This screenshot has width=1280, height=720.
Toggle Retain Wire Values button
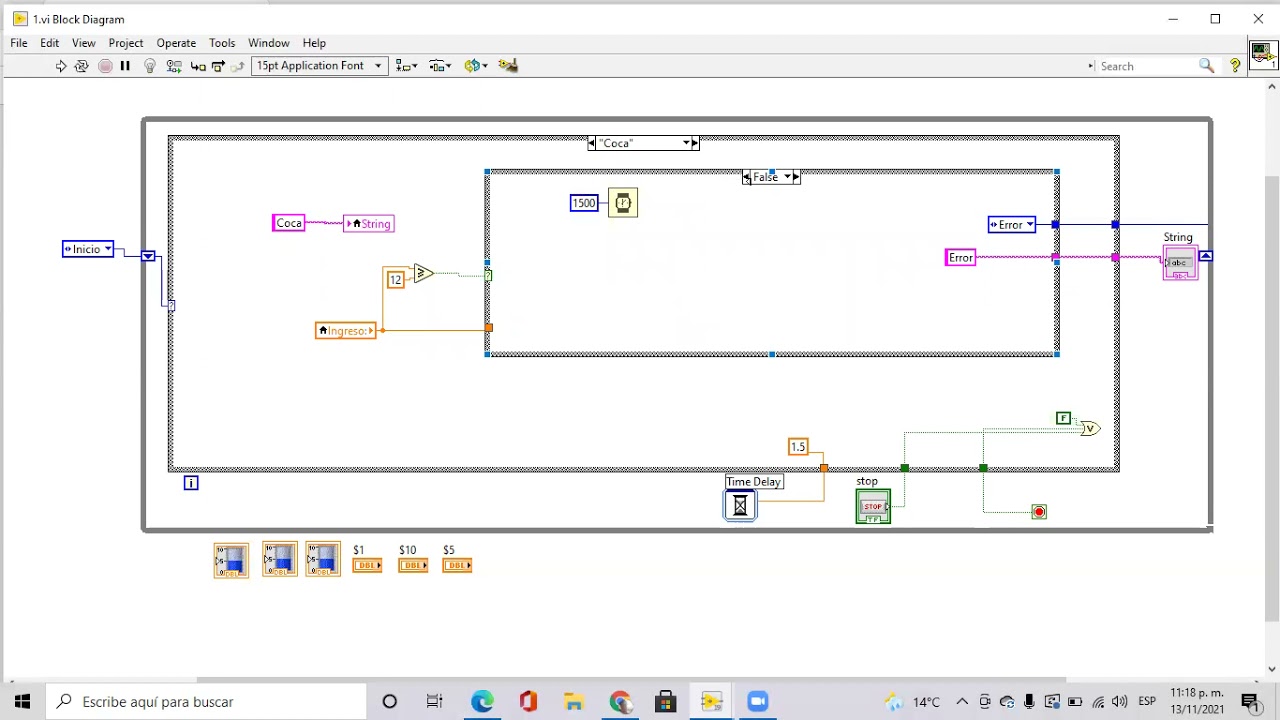174,66
